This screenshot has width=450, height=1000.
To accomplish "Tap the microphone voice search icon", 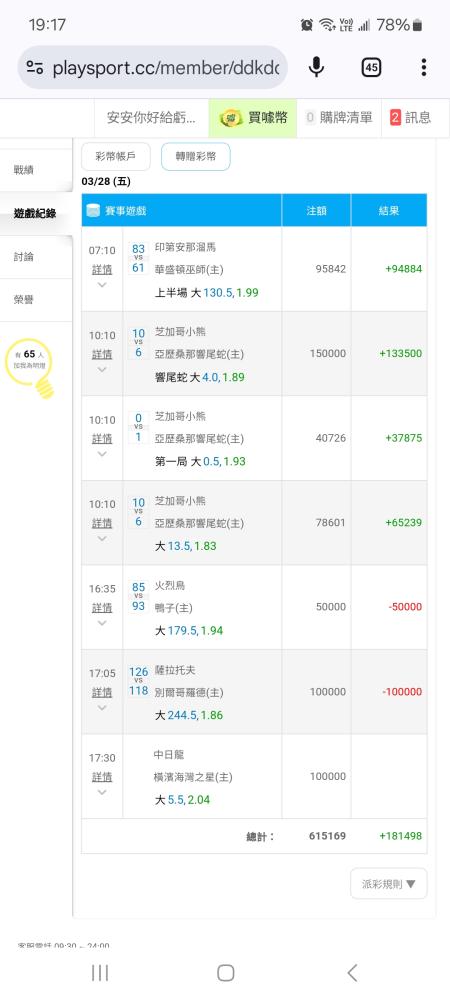I will pyautogui.click(x=316, y=67).
